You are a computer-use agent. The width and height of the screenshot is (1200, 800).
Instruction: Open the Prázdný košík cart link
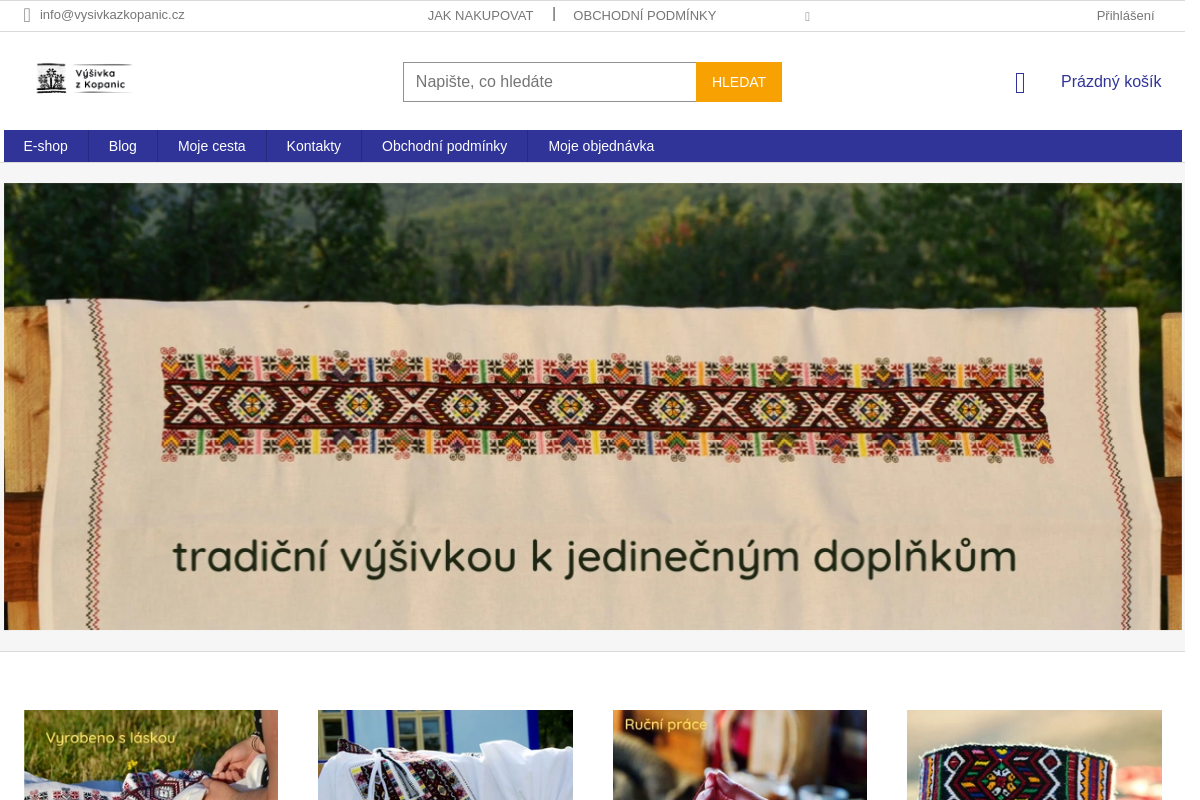pyautogui.click(x=1111, y=82)
